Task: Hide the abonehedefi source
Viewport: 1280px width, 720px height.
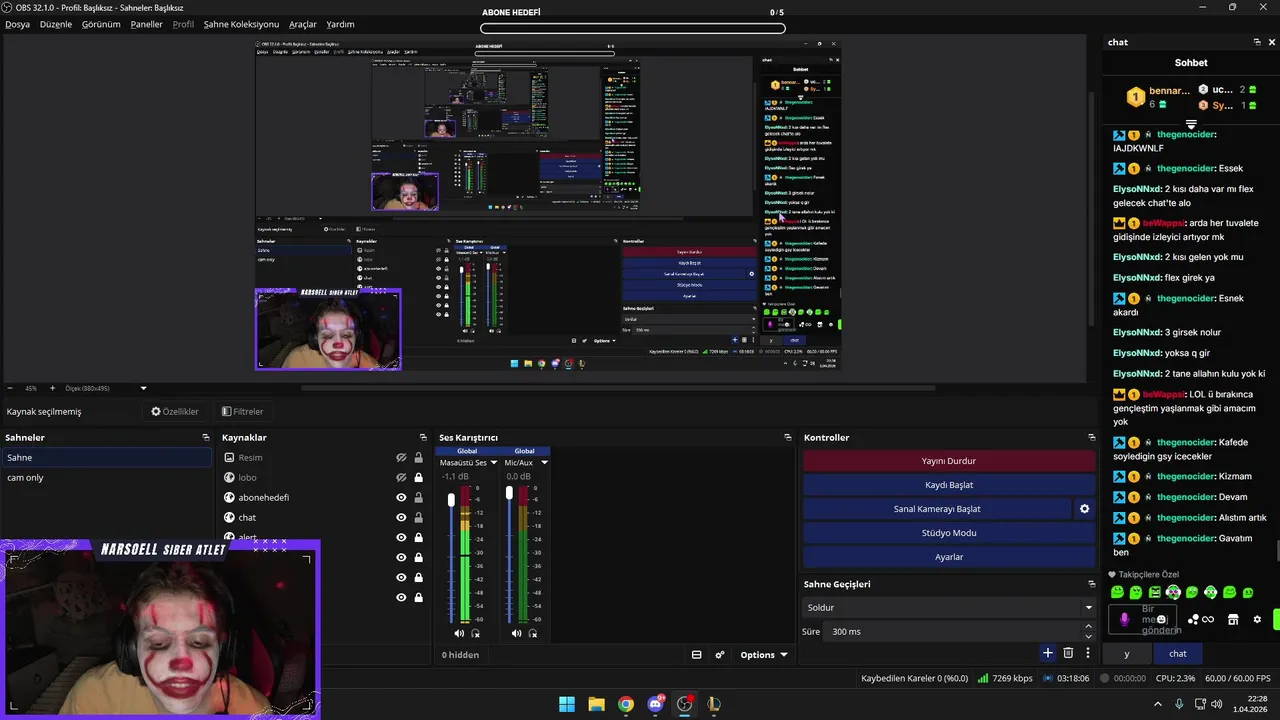Action: 401,497
